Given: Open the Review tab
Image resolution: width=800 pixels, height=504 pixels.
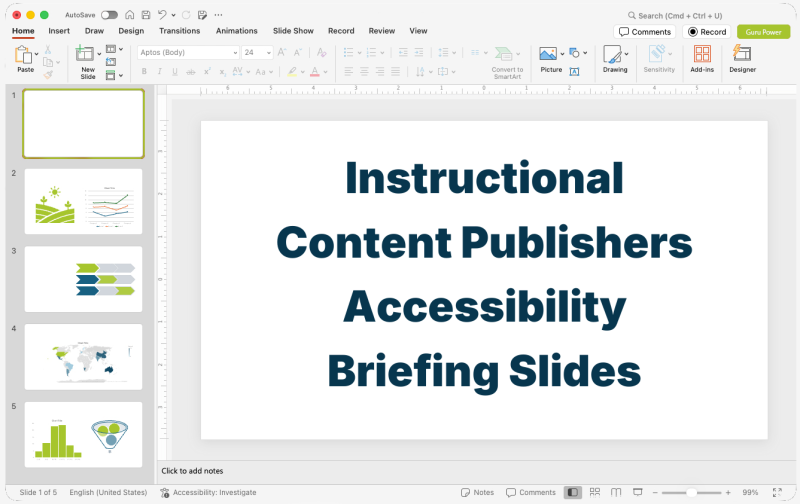Looking at the screenshot, I should click(382, 31).
